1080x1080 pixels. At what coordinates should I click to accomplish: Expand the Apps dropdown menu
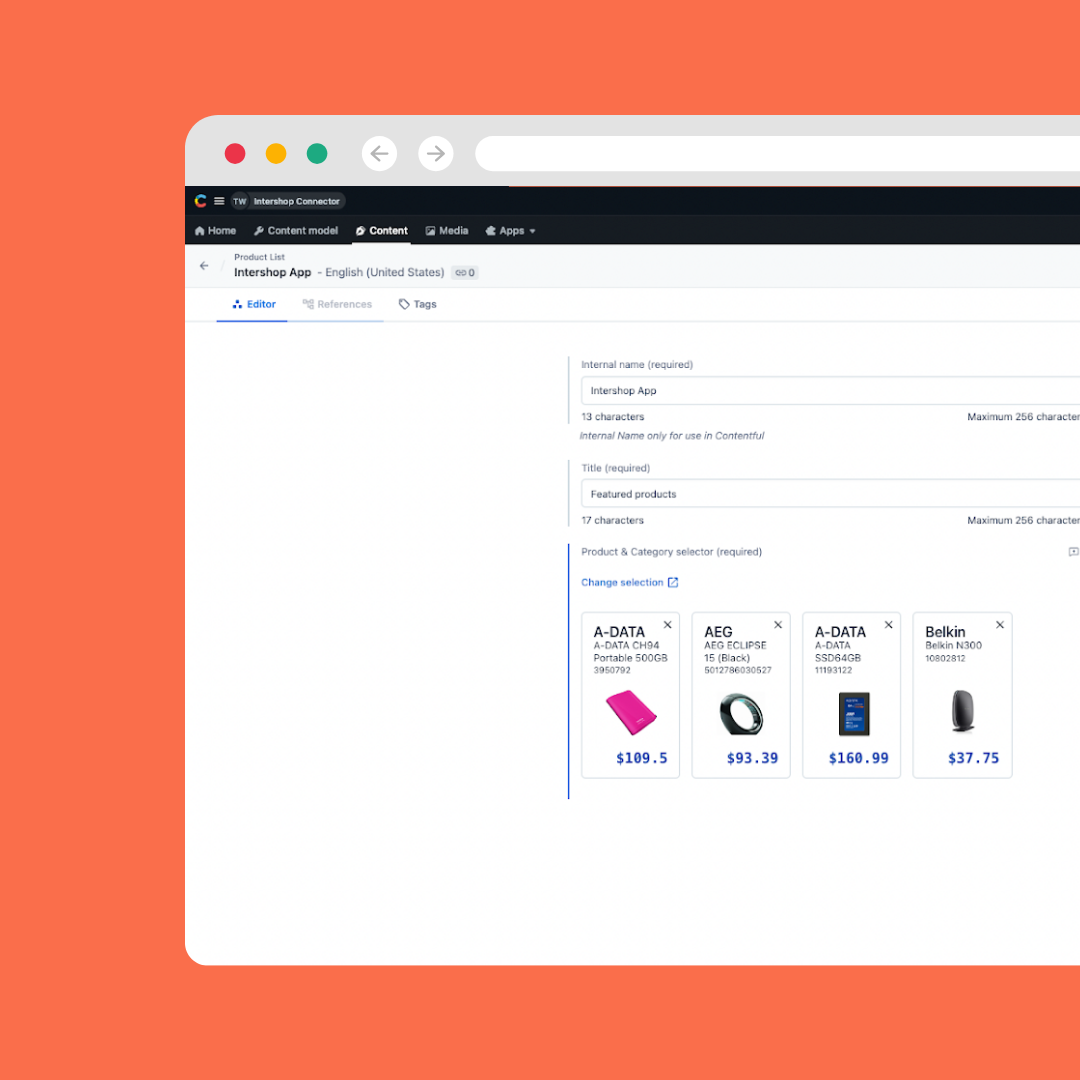(x=510, y=231)
